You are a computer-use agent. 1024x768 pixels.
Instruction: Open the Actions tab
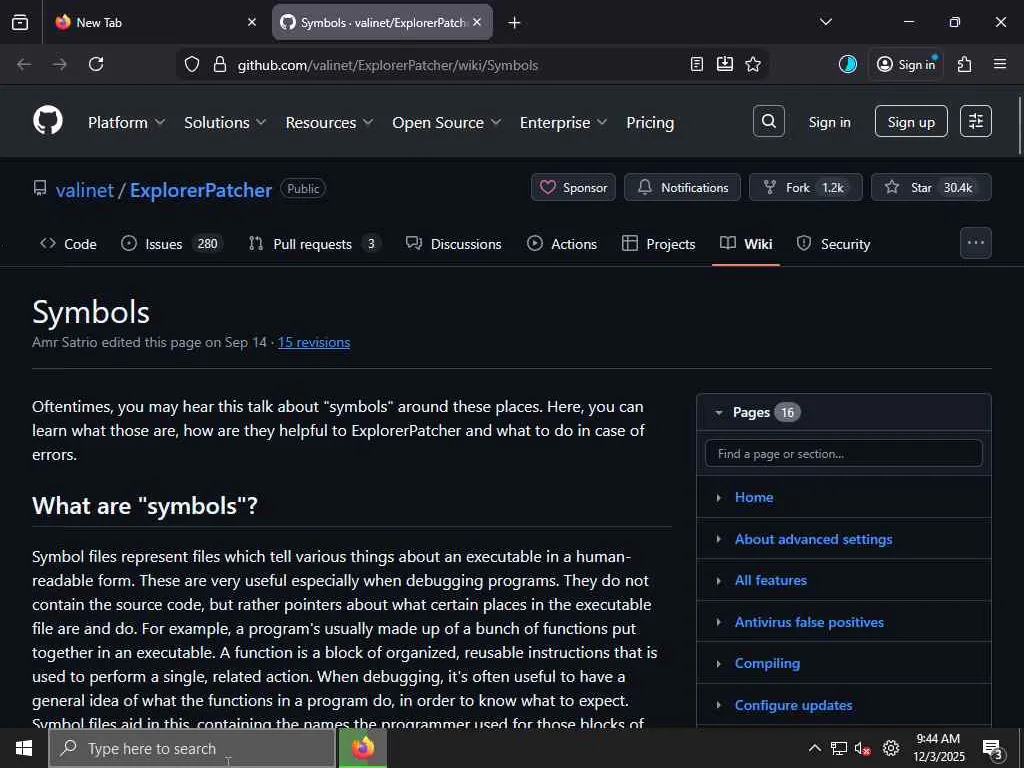(562, 244)
